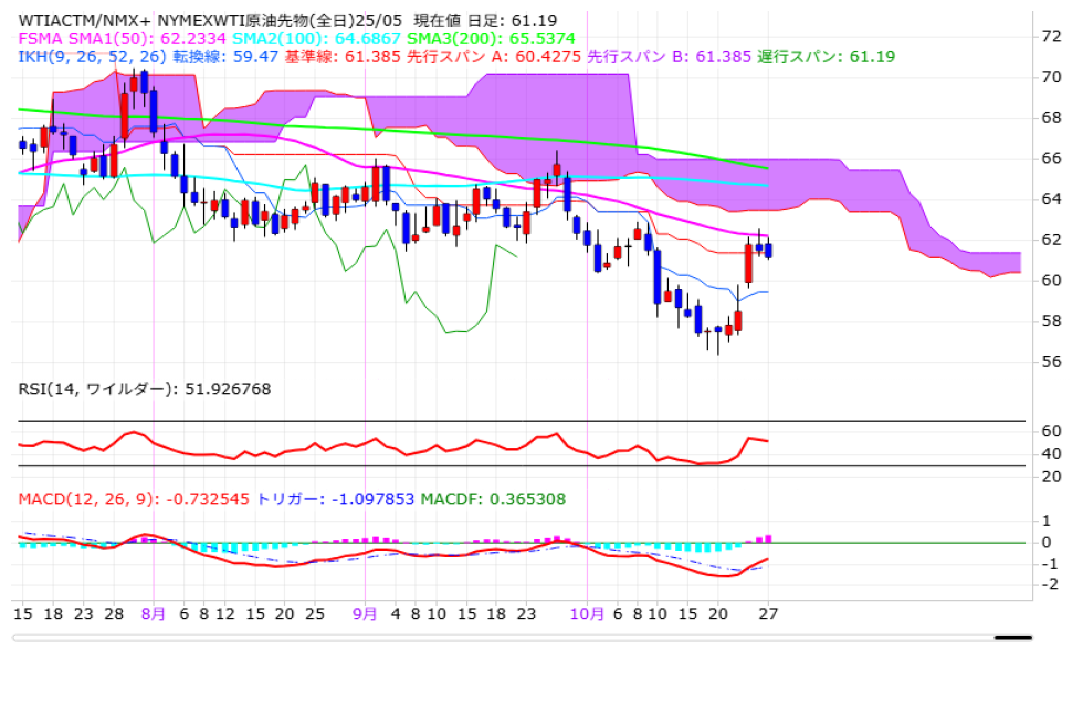Click the 8月 marker on the date axis
This screenshot has width=1080, height=703.
pyautogui.click(x=153, y=614)
